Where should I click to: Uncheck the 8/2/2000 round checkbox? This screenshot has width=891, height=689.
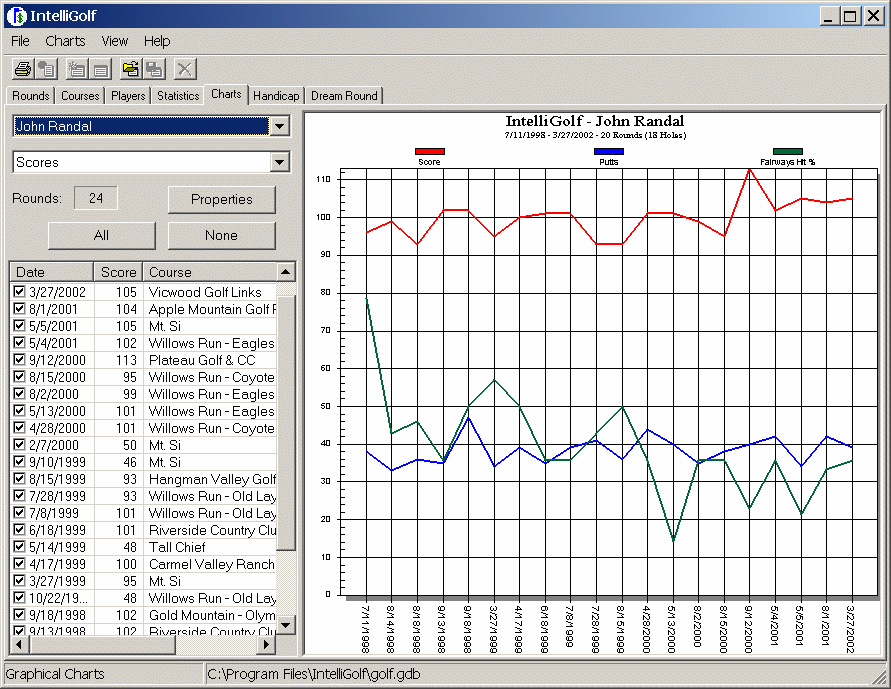(x=19, y=393)
